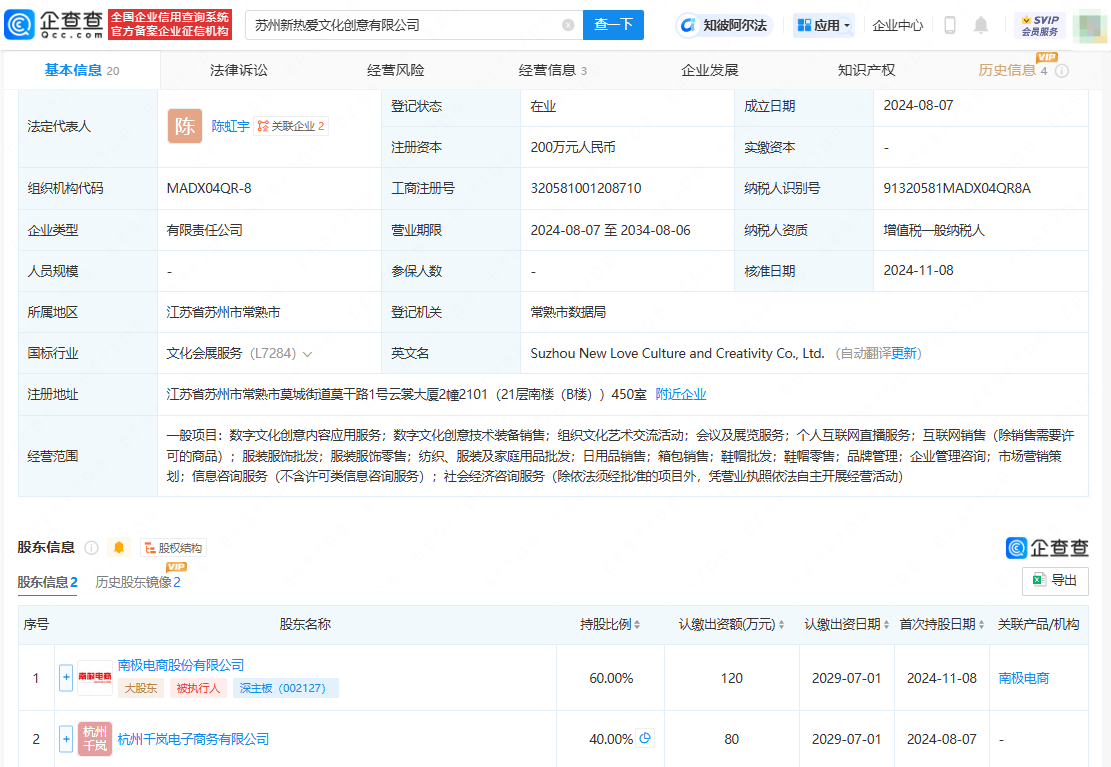The image size is (1111, 767).
Task: Click the orange monitoring bell beside 股东信息
Action: pos(117,547)
